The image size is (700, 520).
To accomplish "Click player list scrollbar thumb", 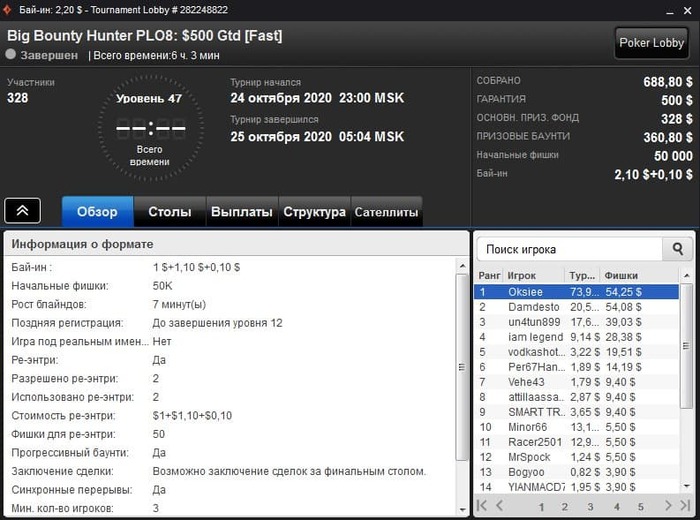I will click(x=687, y=346).
